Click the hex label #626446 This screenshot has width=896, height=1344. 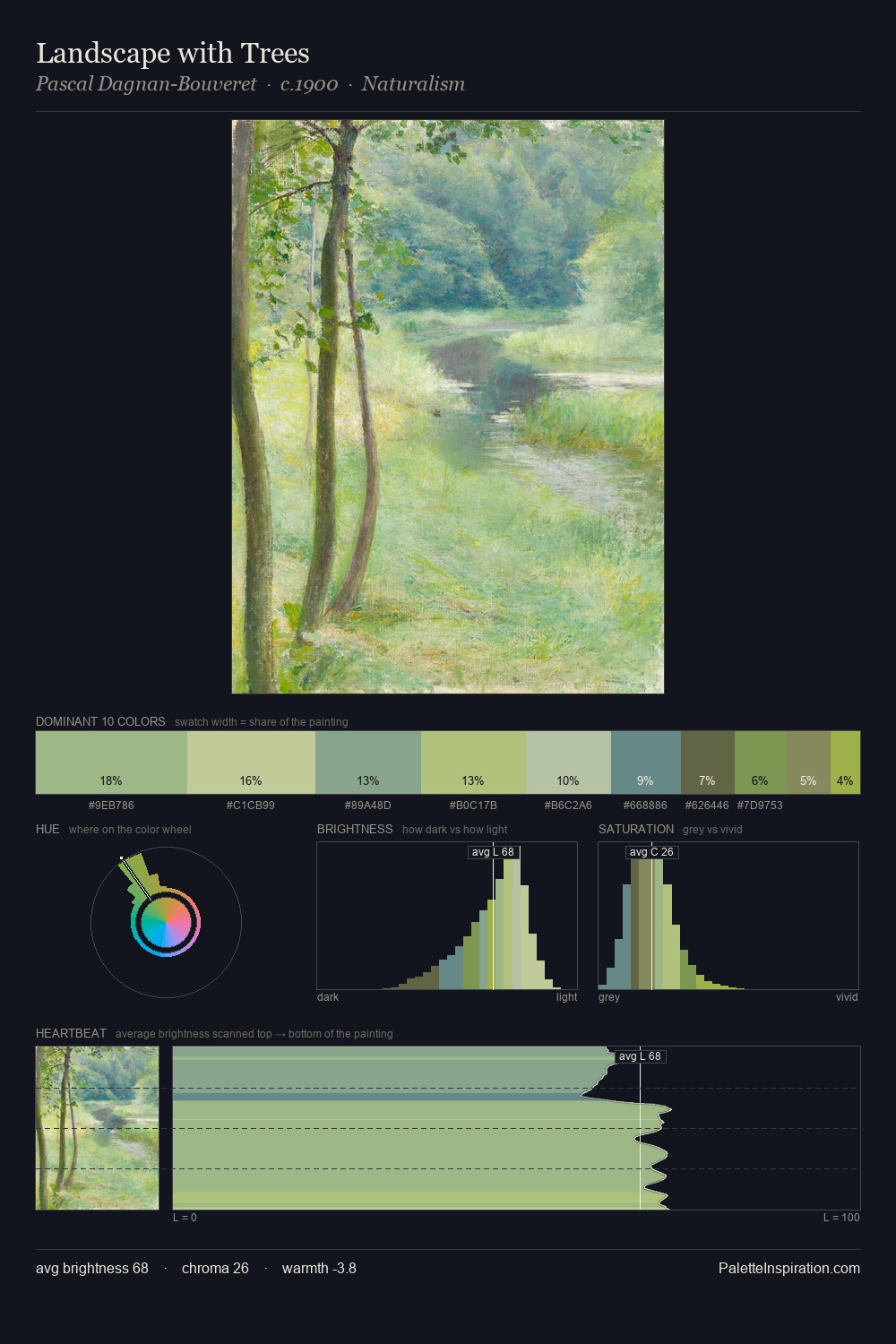click(707, 806)
